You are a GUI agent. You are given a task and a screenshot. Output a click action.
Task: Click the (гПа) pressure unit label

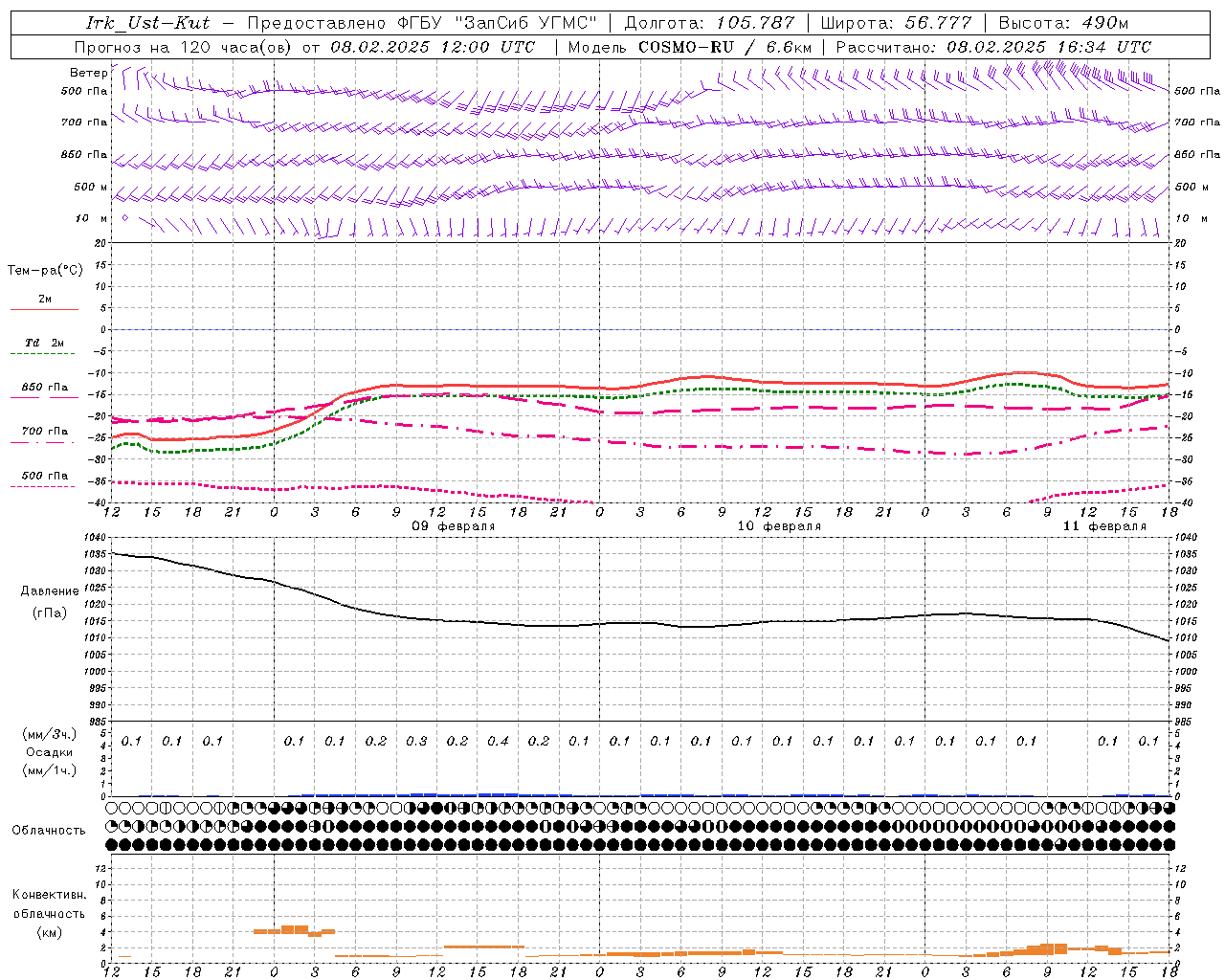pos(50,612)
